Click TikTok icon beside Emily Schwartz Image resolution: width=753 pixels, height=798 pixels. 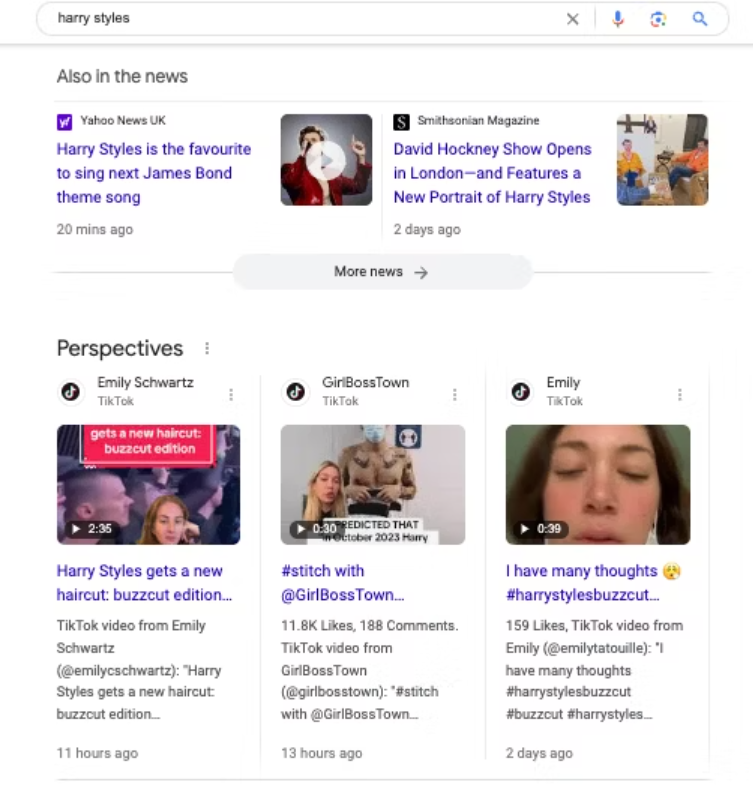(71, 392)
